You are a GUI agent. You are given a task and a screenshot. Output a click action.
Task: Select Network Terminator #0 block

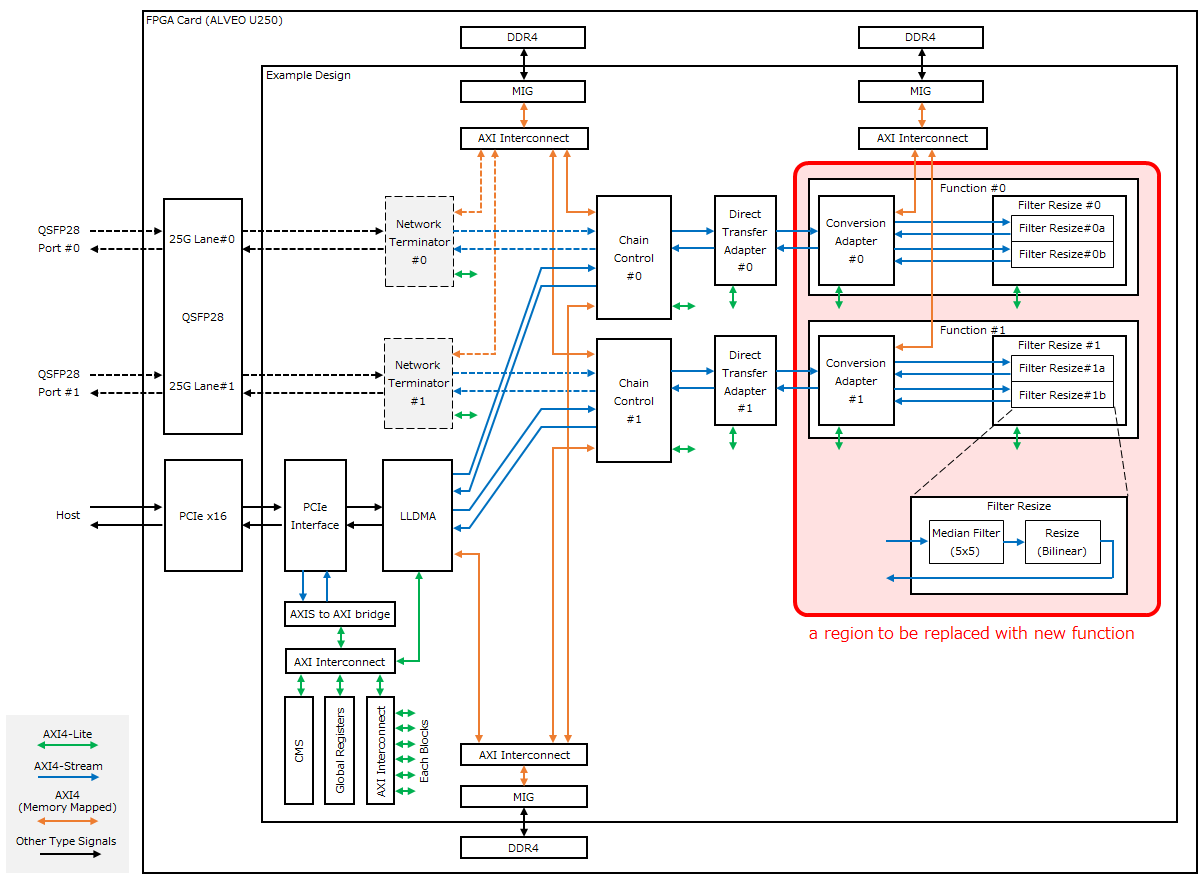[419, 241]
